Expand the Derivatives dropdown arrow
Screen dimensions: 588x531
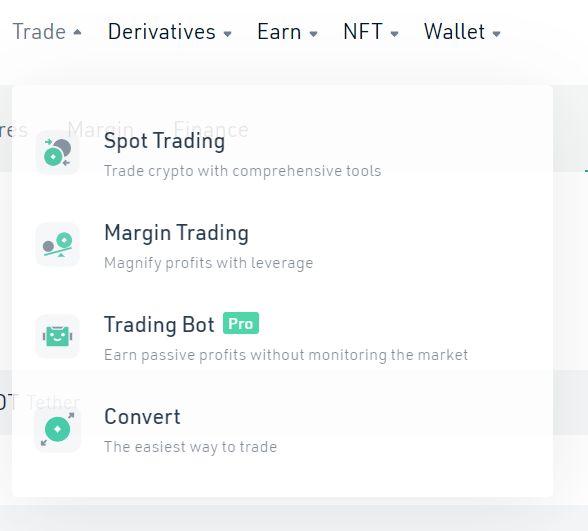point(227,34)
